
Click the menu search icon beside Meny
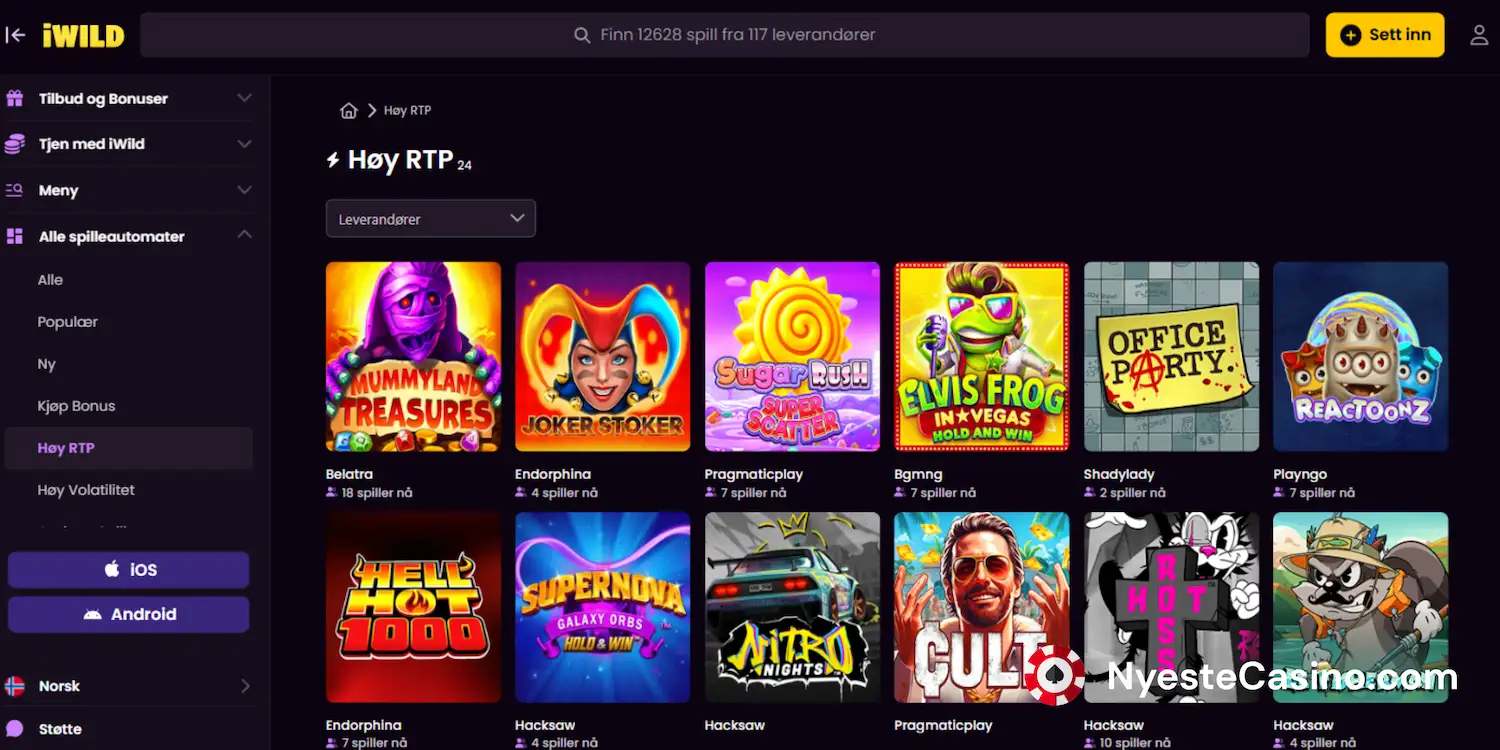click(x=15, y=190)
